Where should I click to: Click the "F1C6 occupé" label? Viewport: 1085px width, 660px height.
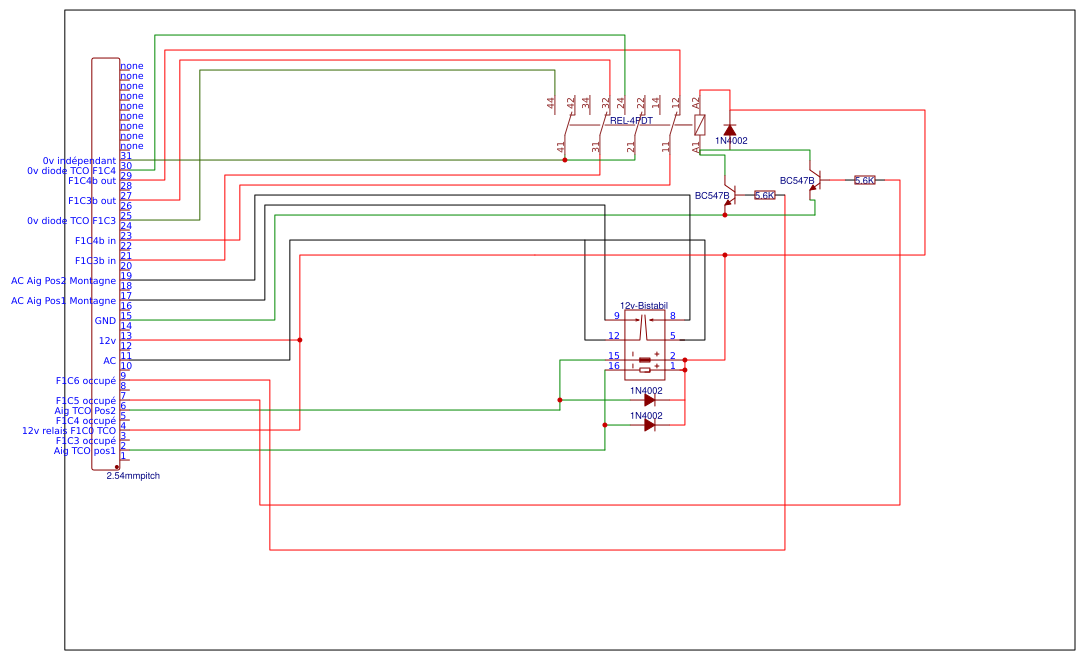[x=86, y=381]
